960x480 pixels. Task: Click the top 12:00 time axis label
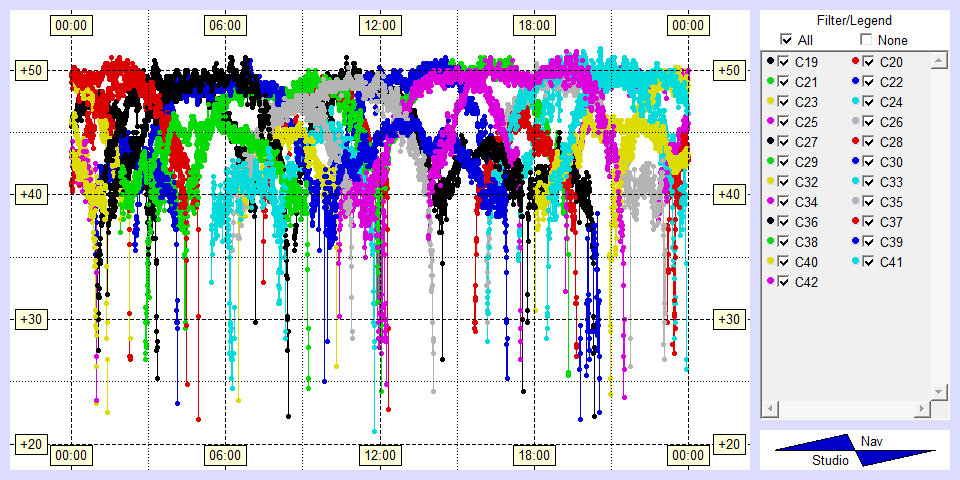click(x=379, y=24)
